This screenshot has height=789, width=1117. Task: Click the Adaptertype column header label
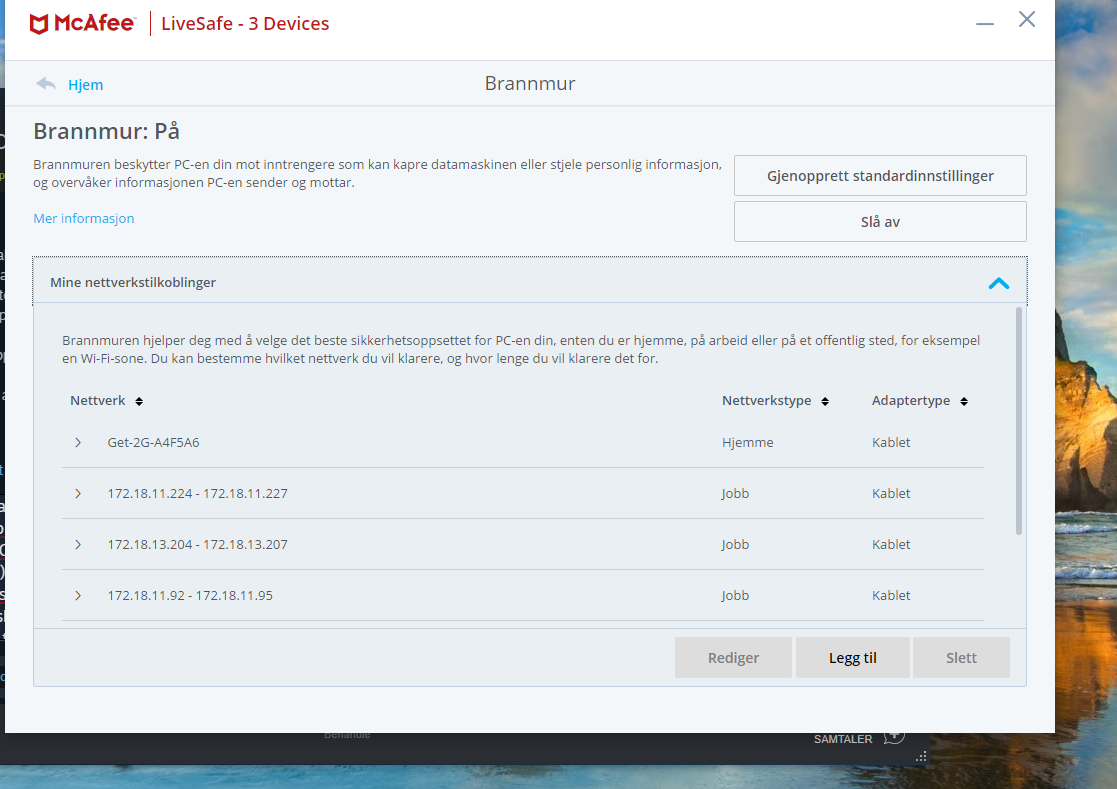click(911, 401)
